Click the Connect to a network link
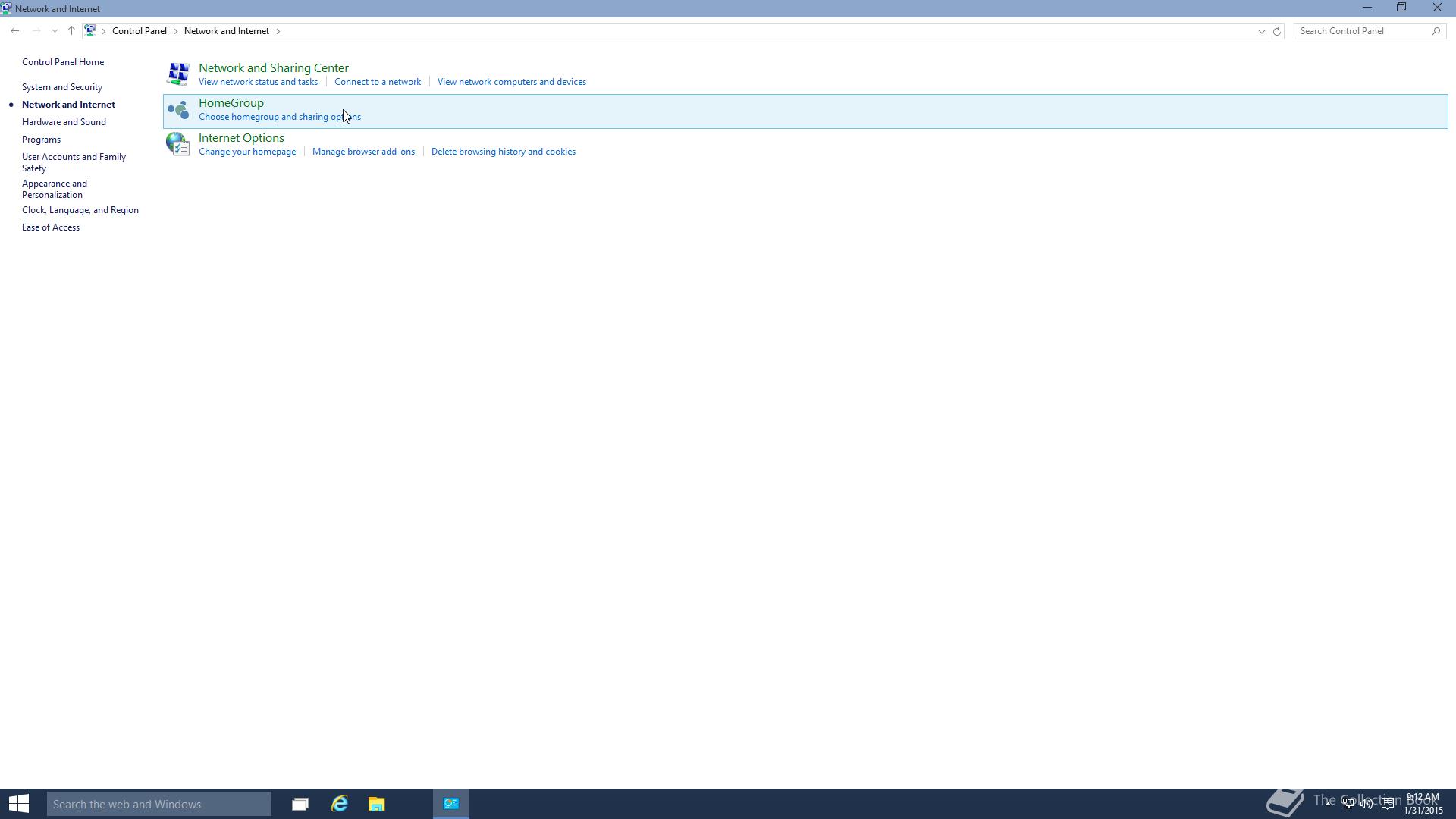Image resolution: width=1456 pixels, height=819 pixels. (x=377, y=82)
